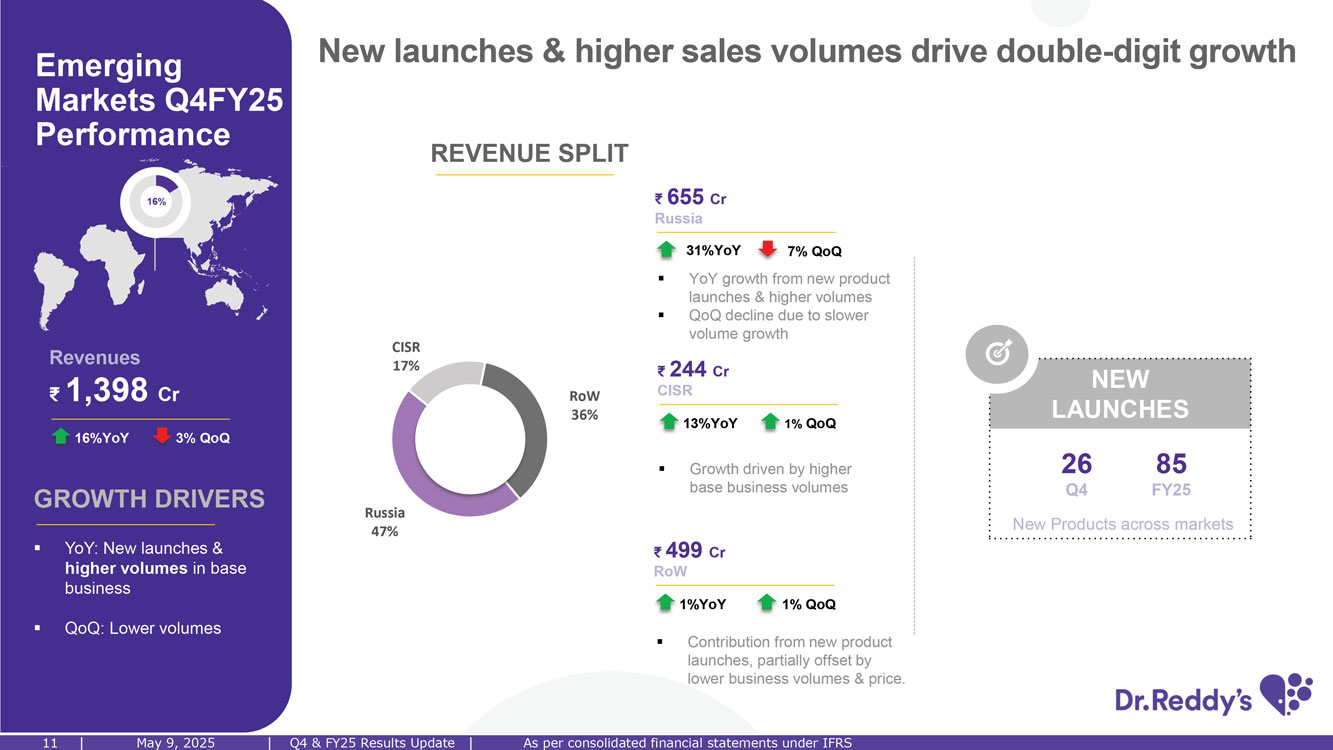Click the green arrow beside 13%YoY
The width and height of the screenshot is (1333, 750).
click(669, 423)
